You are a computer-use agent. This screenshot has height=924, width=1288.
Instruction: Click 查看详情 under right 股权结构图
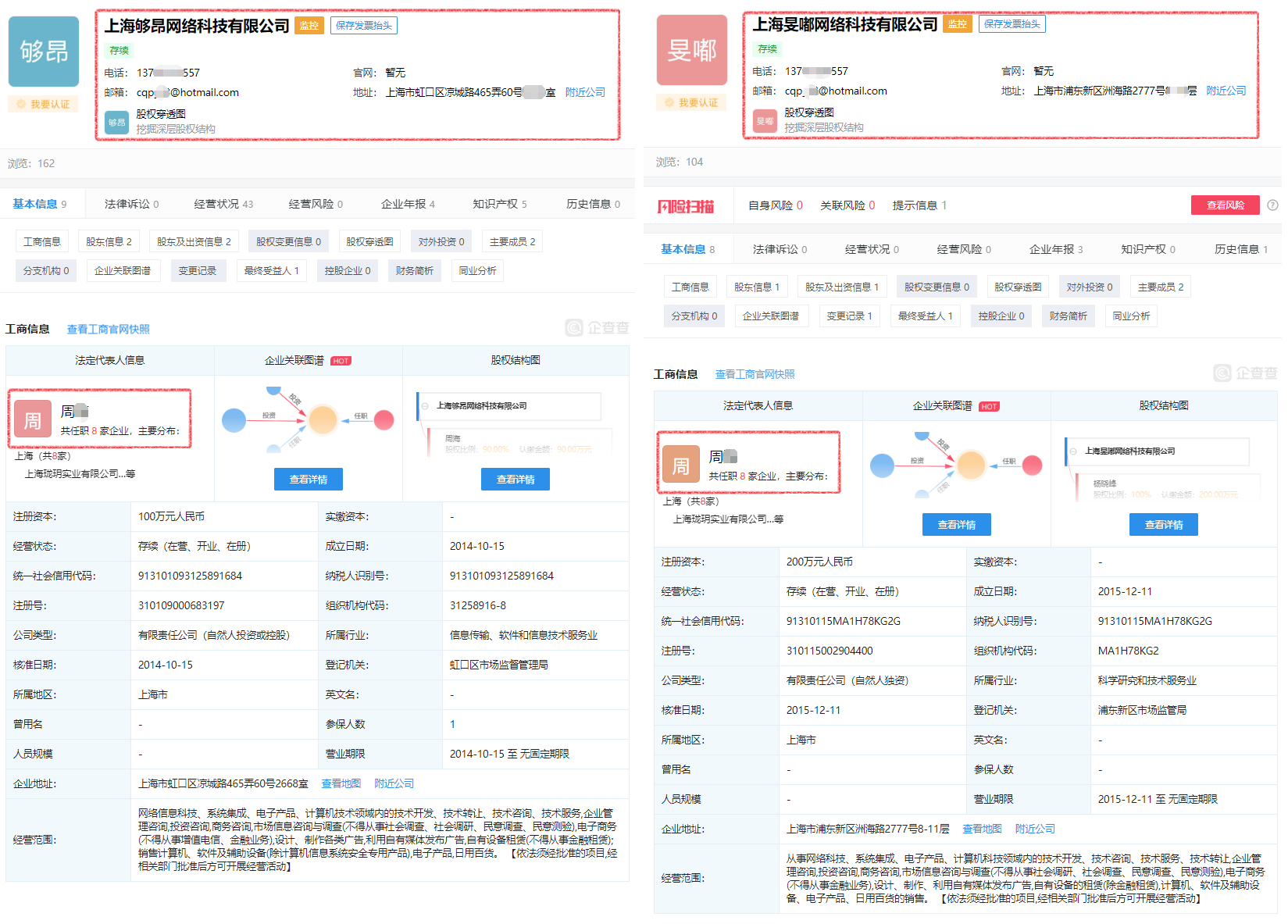coord(1164,525)
